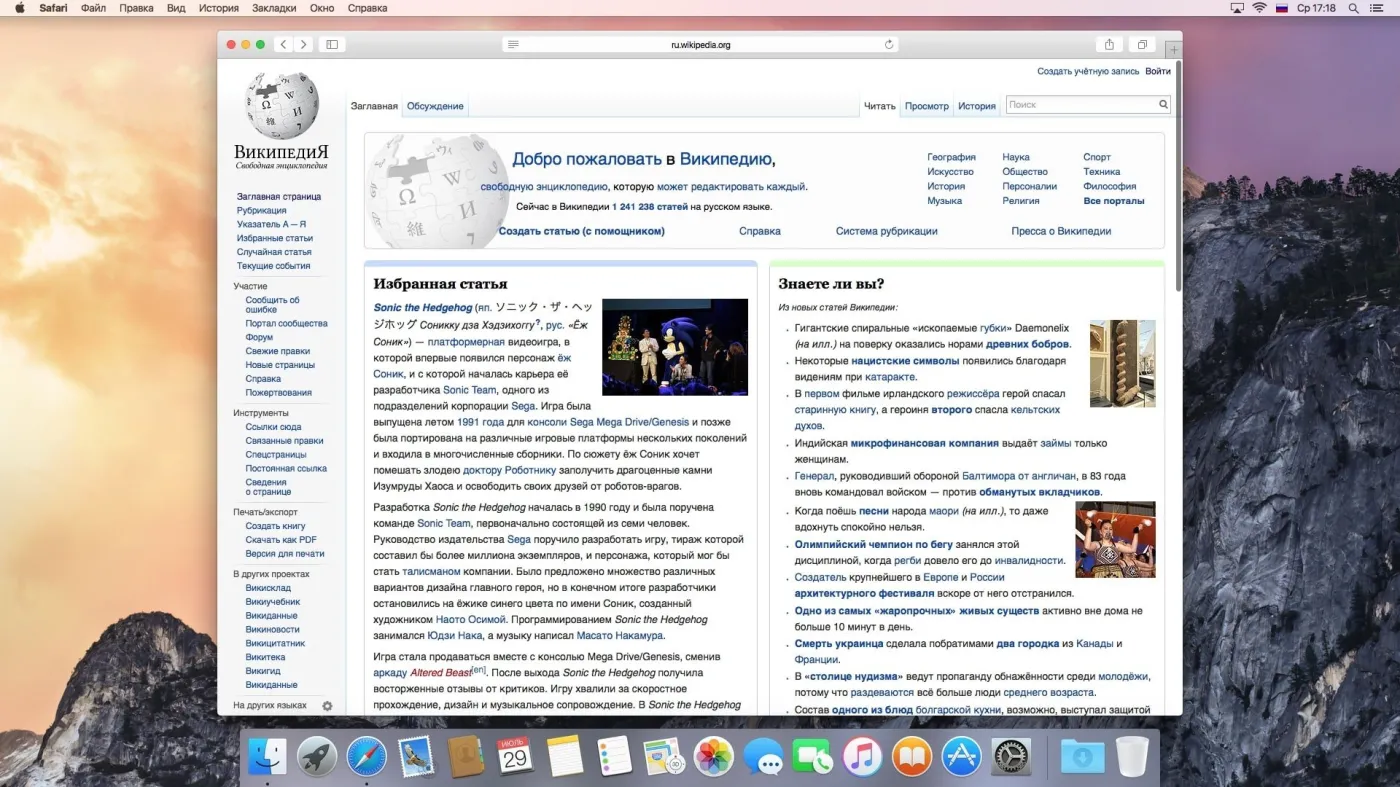
Task: Click the Wikipedia globe logo in the sidebar
Action: (x=282, y=106)
